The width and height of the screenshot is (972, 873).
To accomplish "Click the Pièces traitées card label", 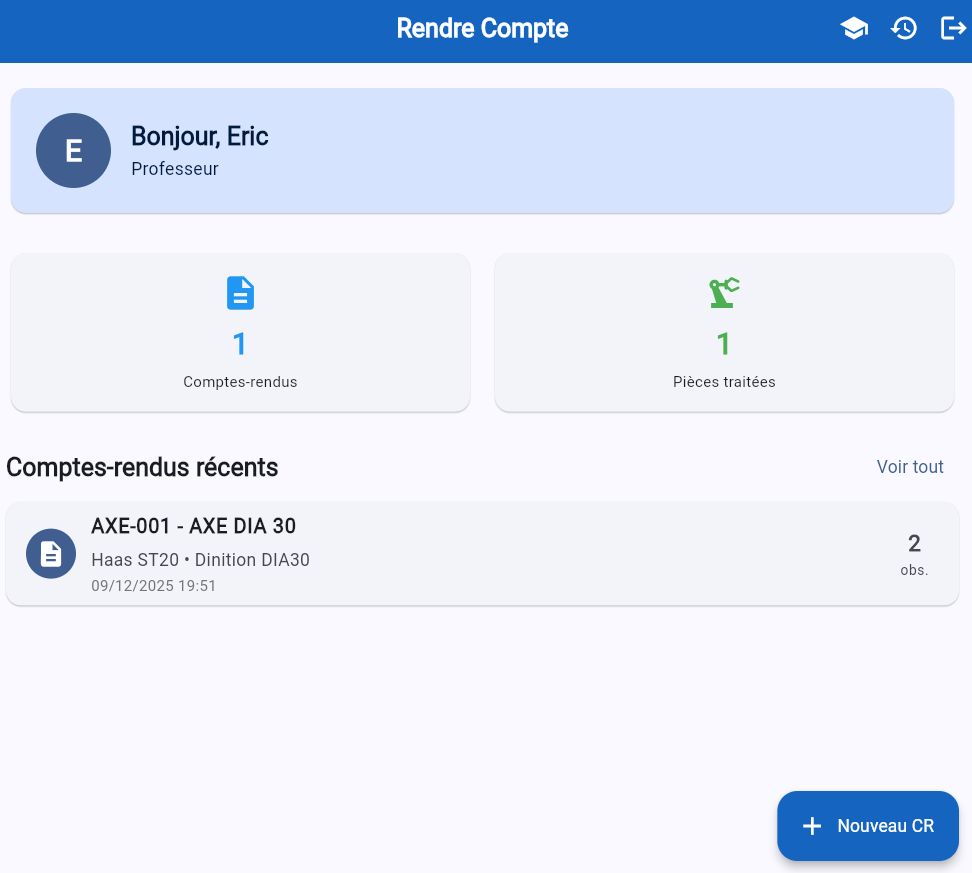I will [x=724, y=382].
